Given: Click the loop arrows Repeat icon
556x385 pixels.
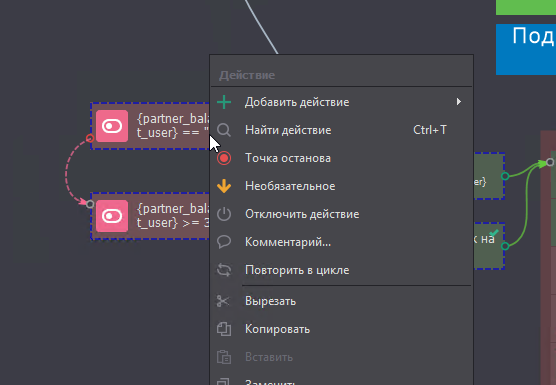Looking at the screenshot, I should (x=224, y=270).
